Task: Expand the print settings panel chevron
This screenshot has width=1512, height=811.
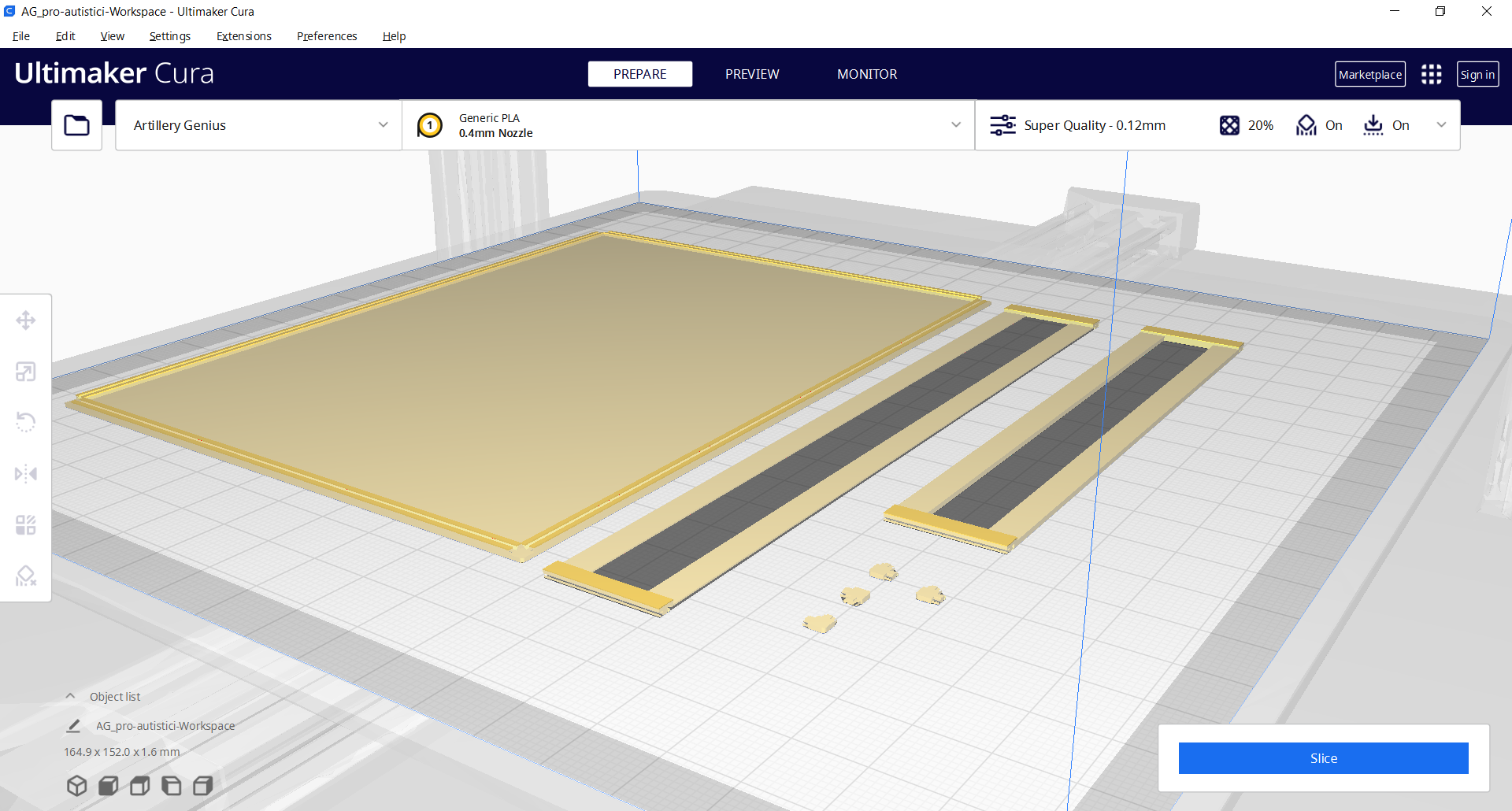Action: click(x=1441, y=125)
